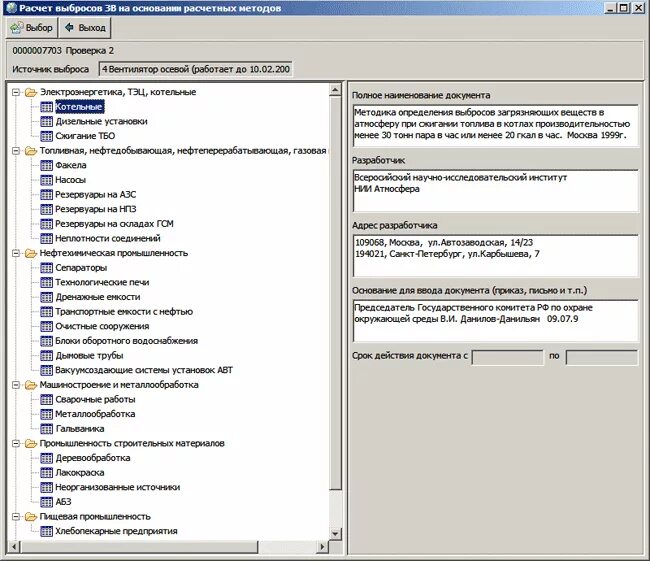Click the table icon next to Неплотности соединений

[x=46, y=238]
